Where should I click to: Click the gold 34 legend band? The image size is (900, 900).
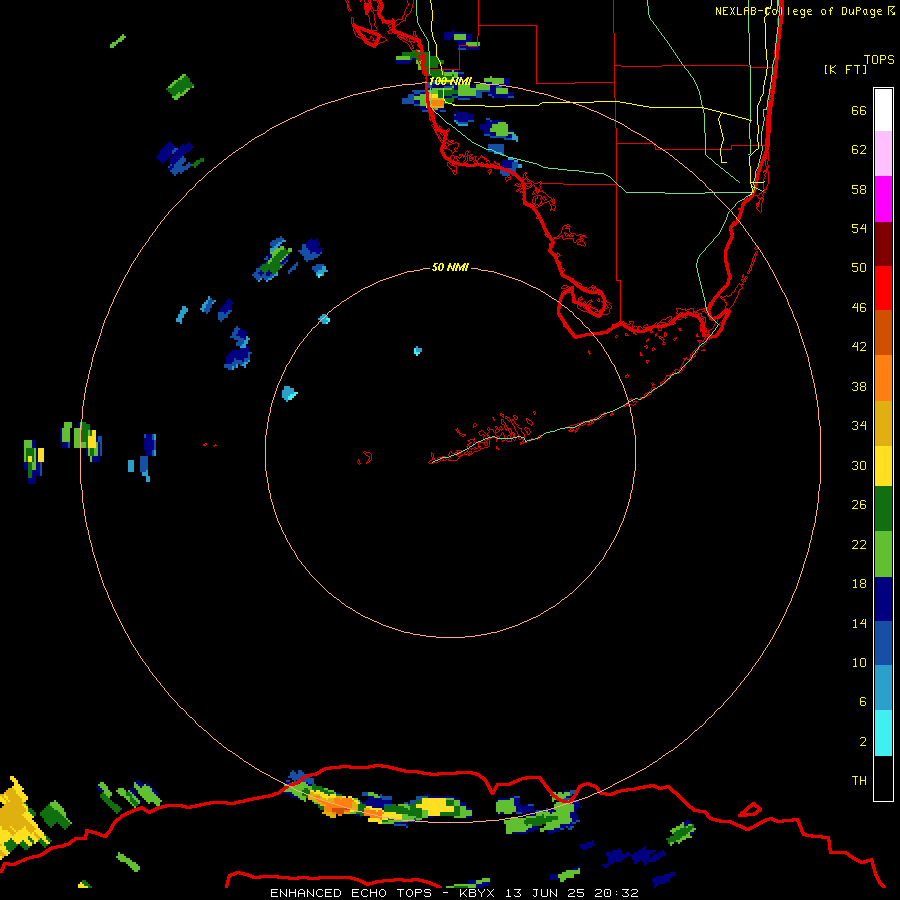tap(883, 423)
